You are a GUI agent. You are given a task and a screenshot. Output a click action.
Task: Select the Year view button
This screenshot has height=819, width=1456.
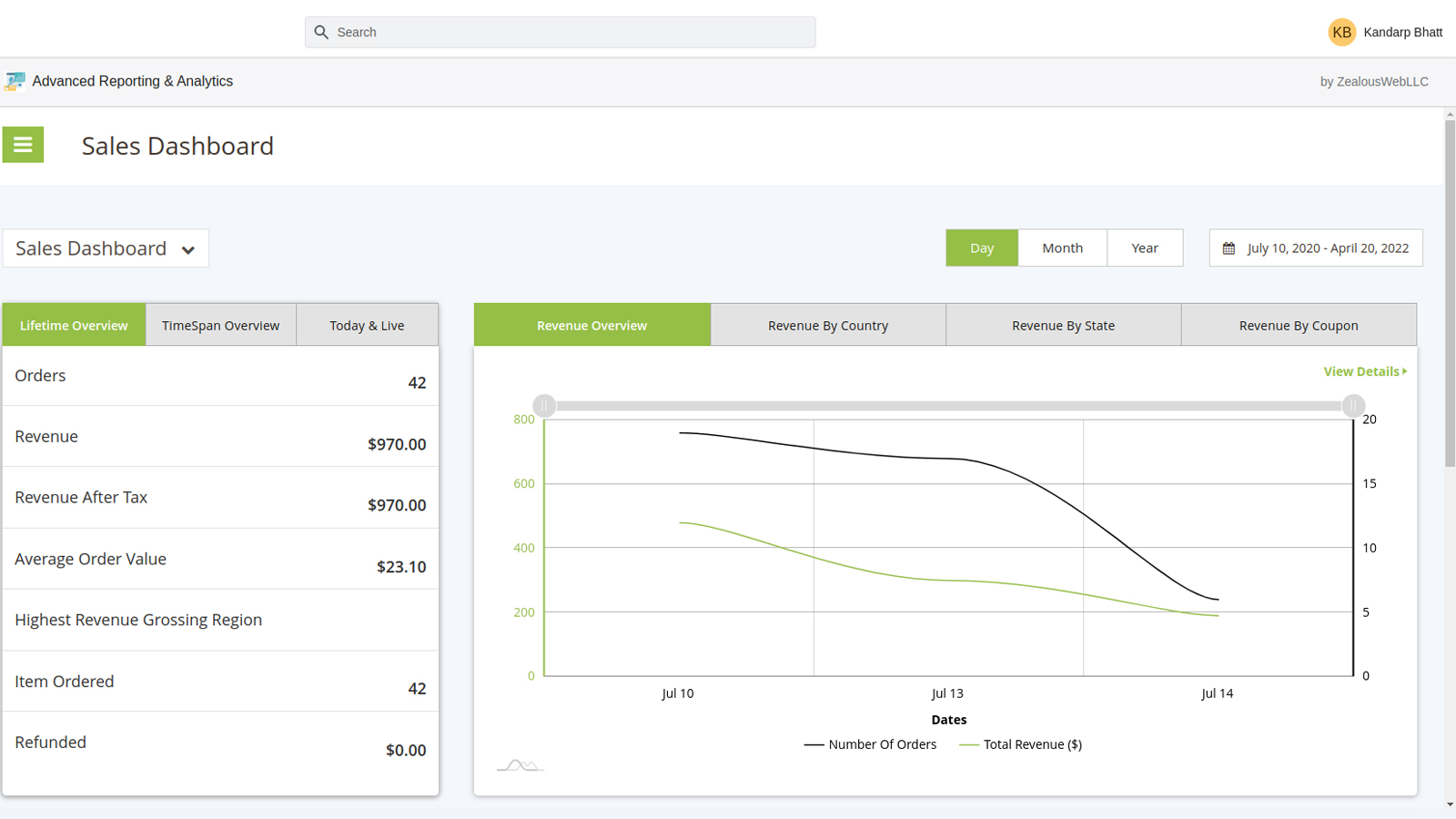point(1144,248)
